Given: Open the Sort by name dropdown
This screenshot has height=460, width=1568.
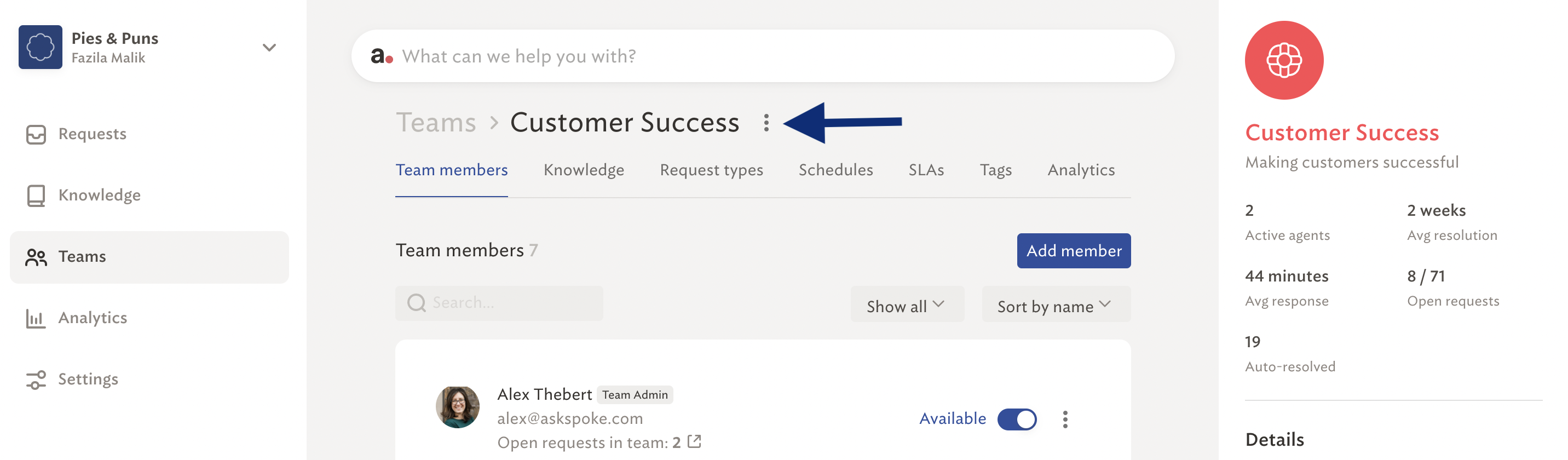Looking at the screenshot, I should [1056, 305].
